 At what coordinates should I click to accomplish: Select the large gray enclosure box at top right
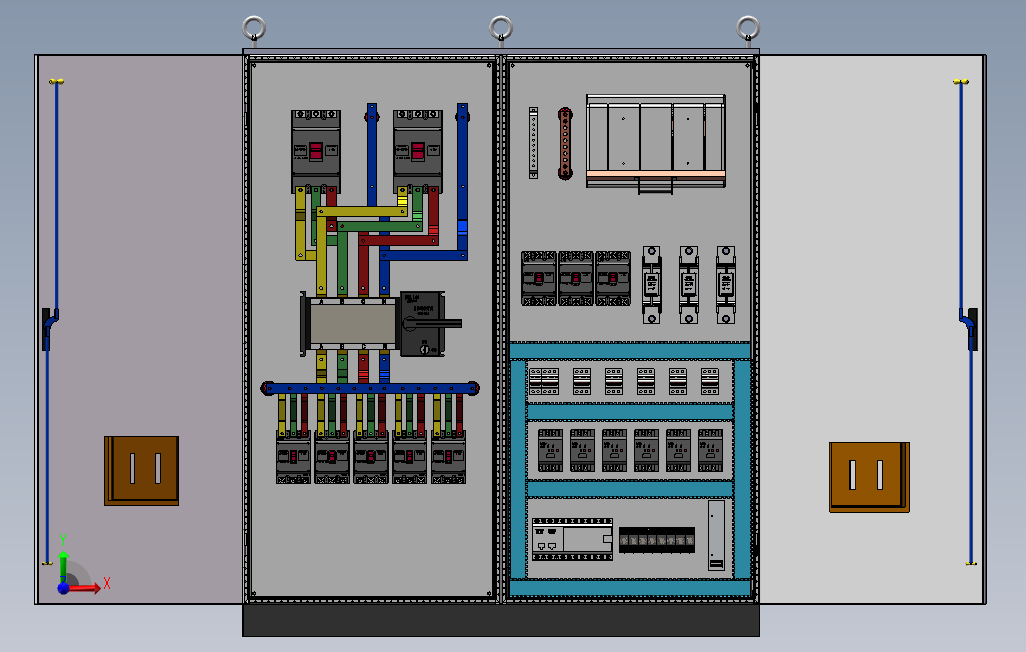click(x=656, y=141)
